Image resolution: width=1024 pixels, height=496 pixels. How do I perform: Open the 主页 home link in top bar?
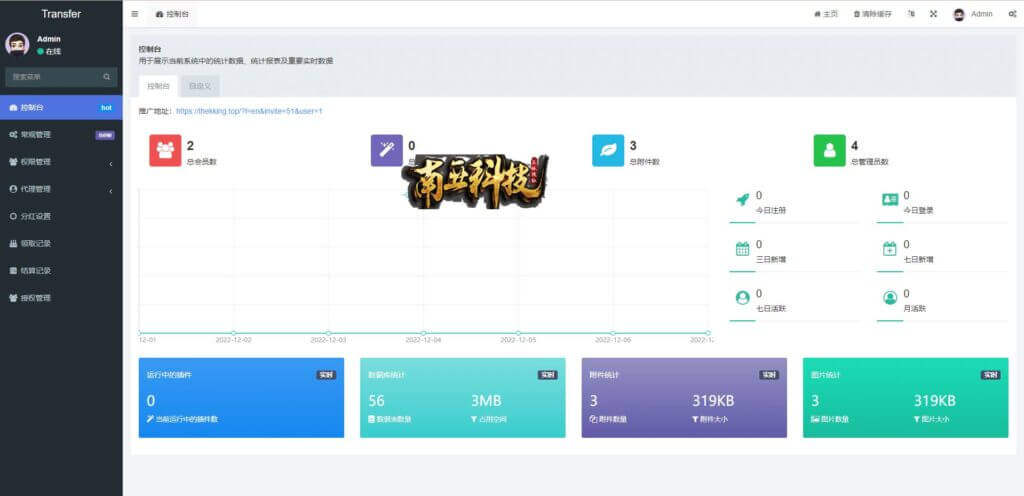point(826,14)
